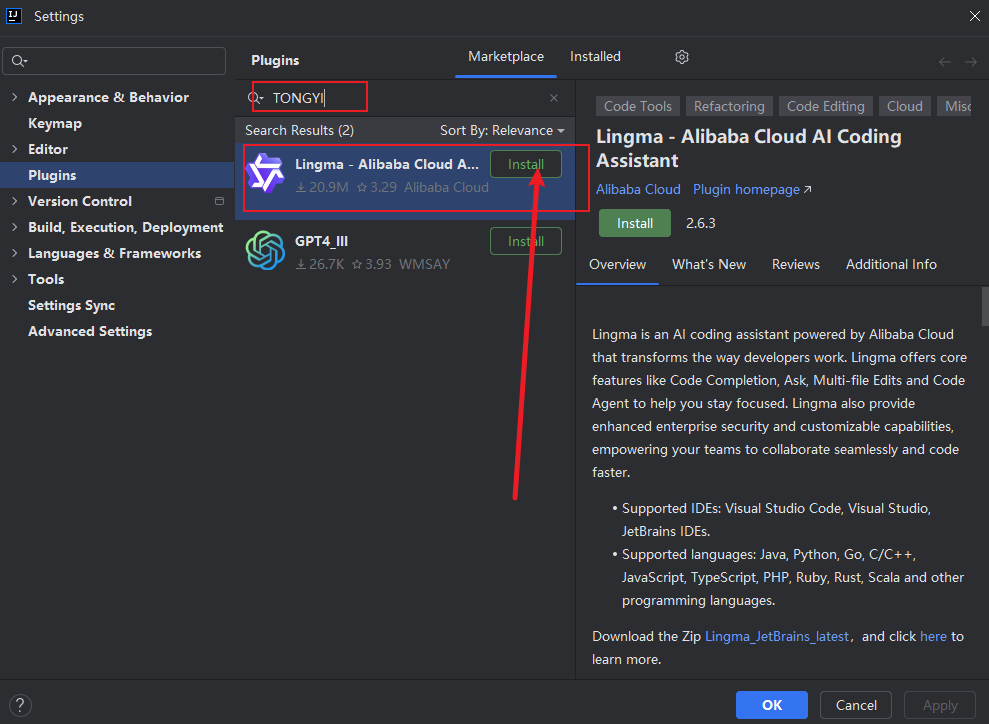Click the Refactoring tag
The image size is (989, 724).
[729, 106]
